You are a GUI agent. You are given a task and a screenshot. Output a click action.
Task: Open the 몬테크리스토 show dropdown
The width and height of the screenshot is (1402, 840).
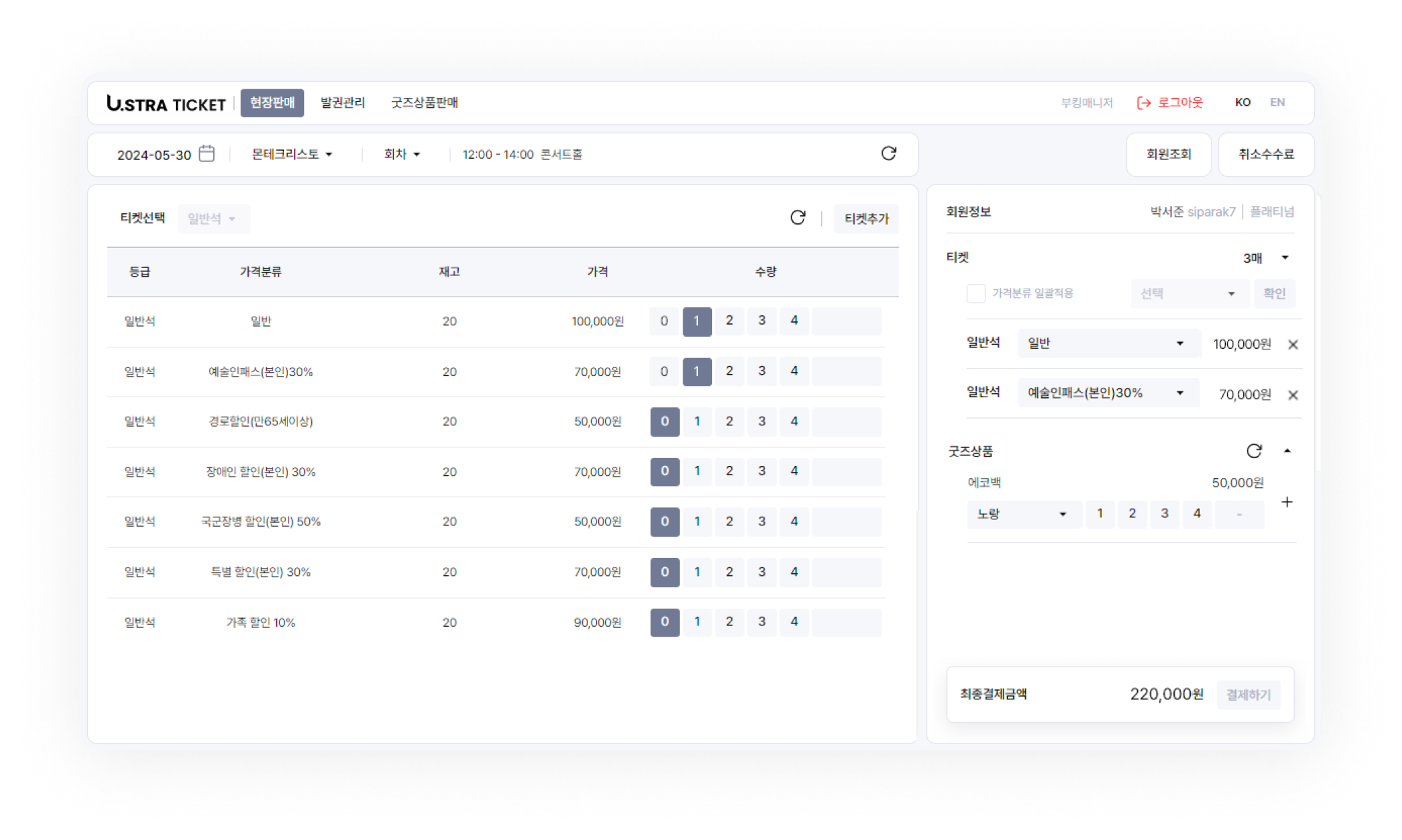pyautogui.click(x=291, y=154)
